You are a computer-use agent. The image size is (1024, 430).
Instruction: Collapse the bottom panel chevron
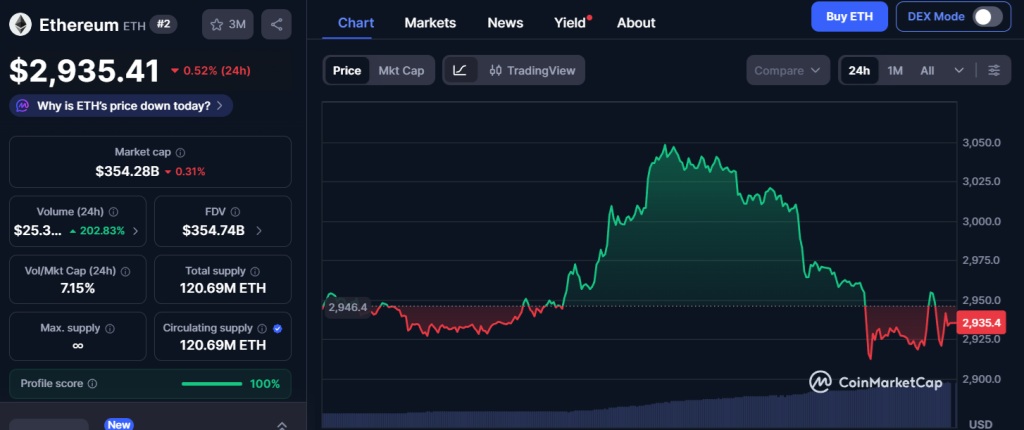coord(281,425)
